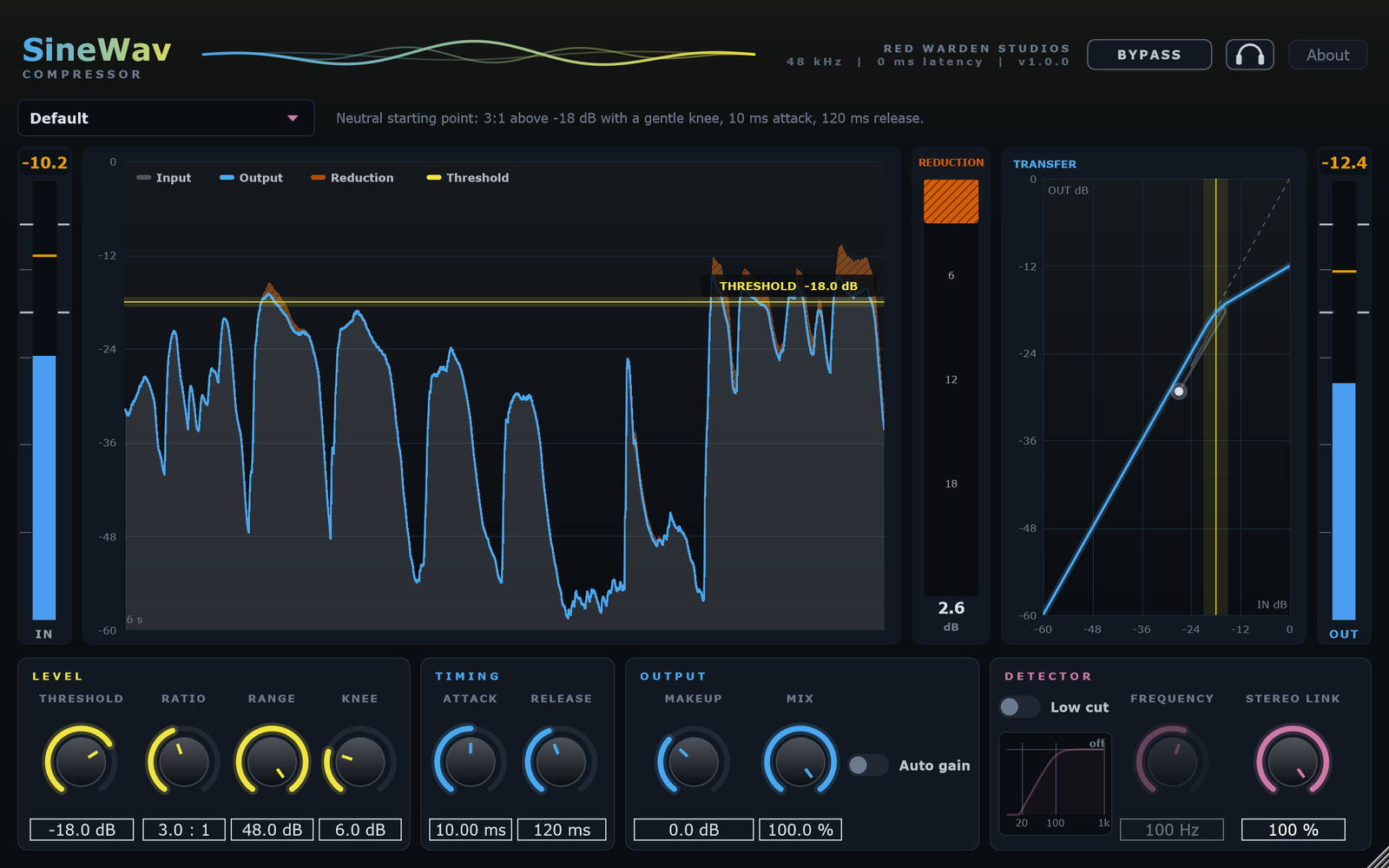Select the 10.00 ms attack field
1389x868 pixels.
tap(471, 830)
